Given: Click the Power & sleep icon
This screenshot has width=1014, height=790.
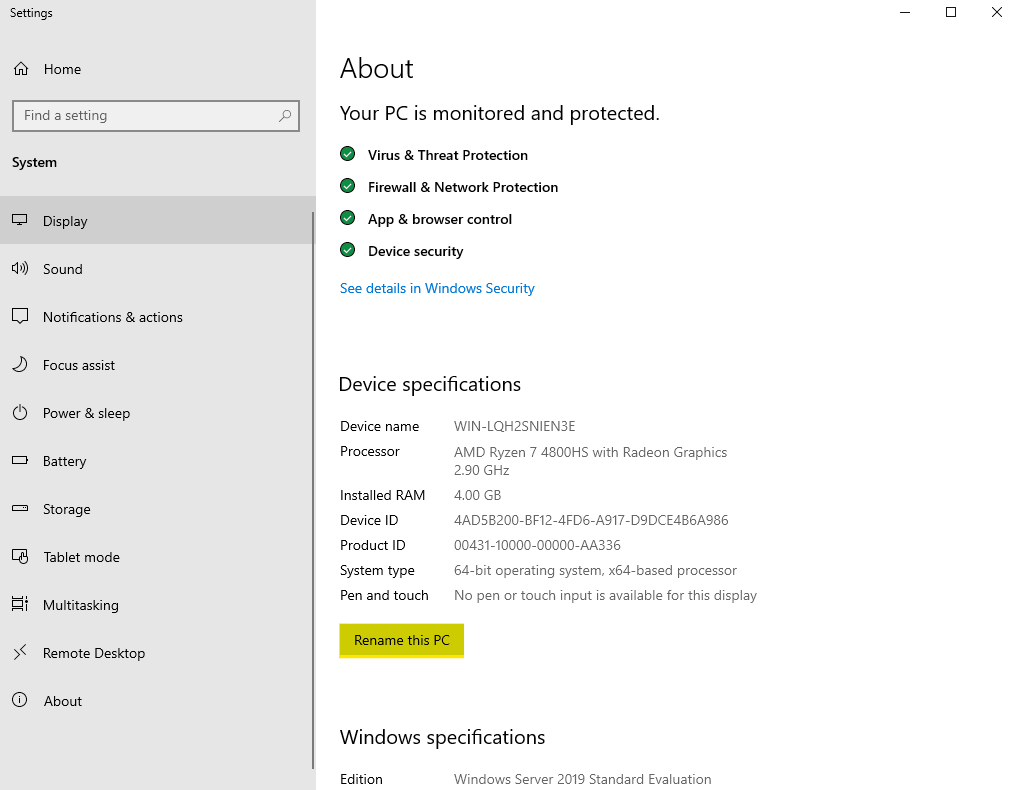Looking at the screenshot, I should pos(20,412).
